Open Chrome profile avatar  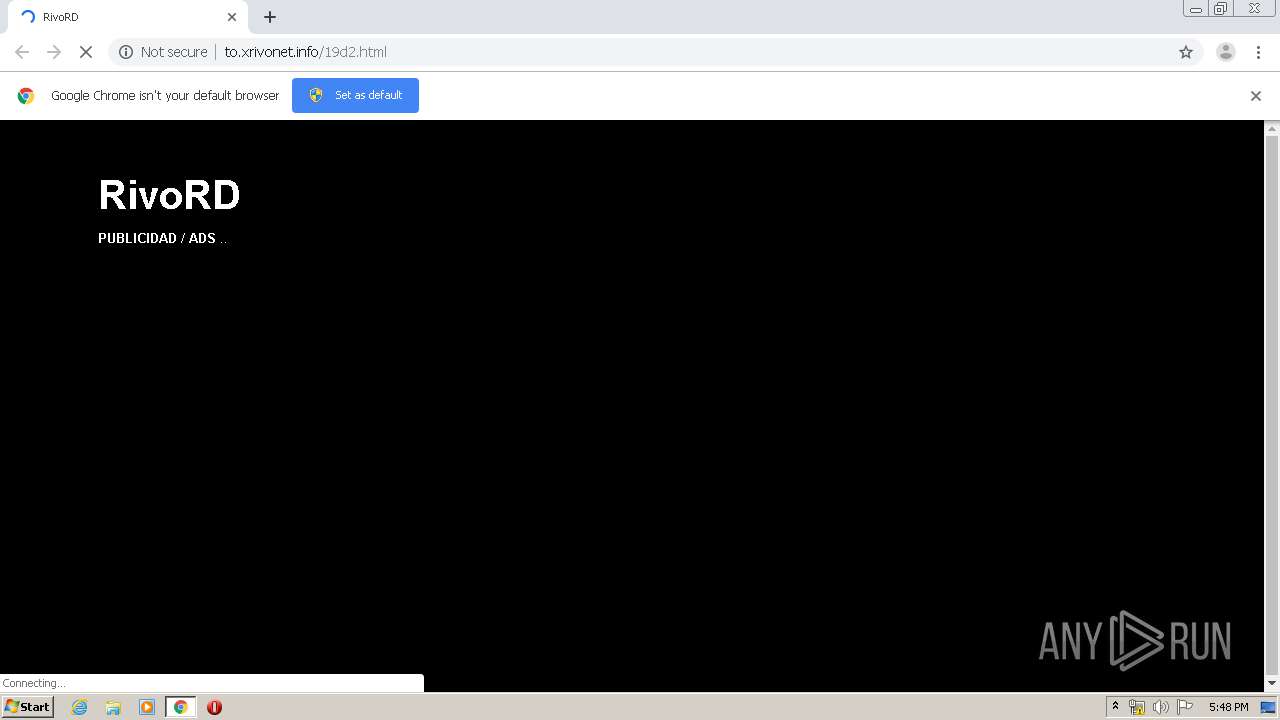1225,52
